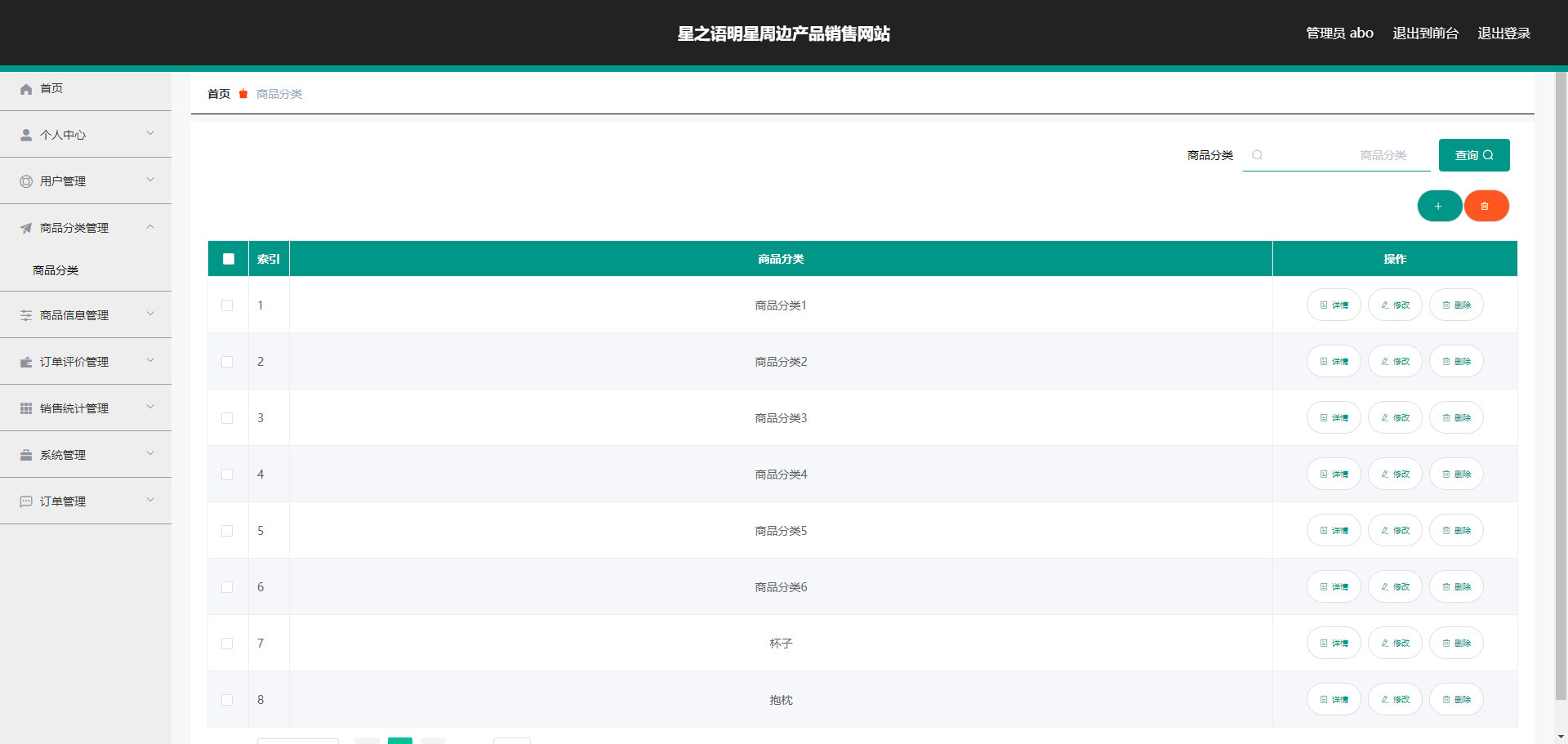Click the green plus add button
The image size is (1568, 744).
(1439, 206)
